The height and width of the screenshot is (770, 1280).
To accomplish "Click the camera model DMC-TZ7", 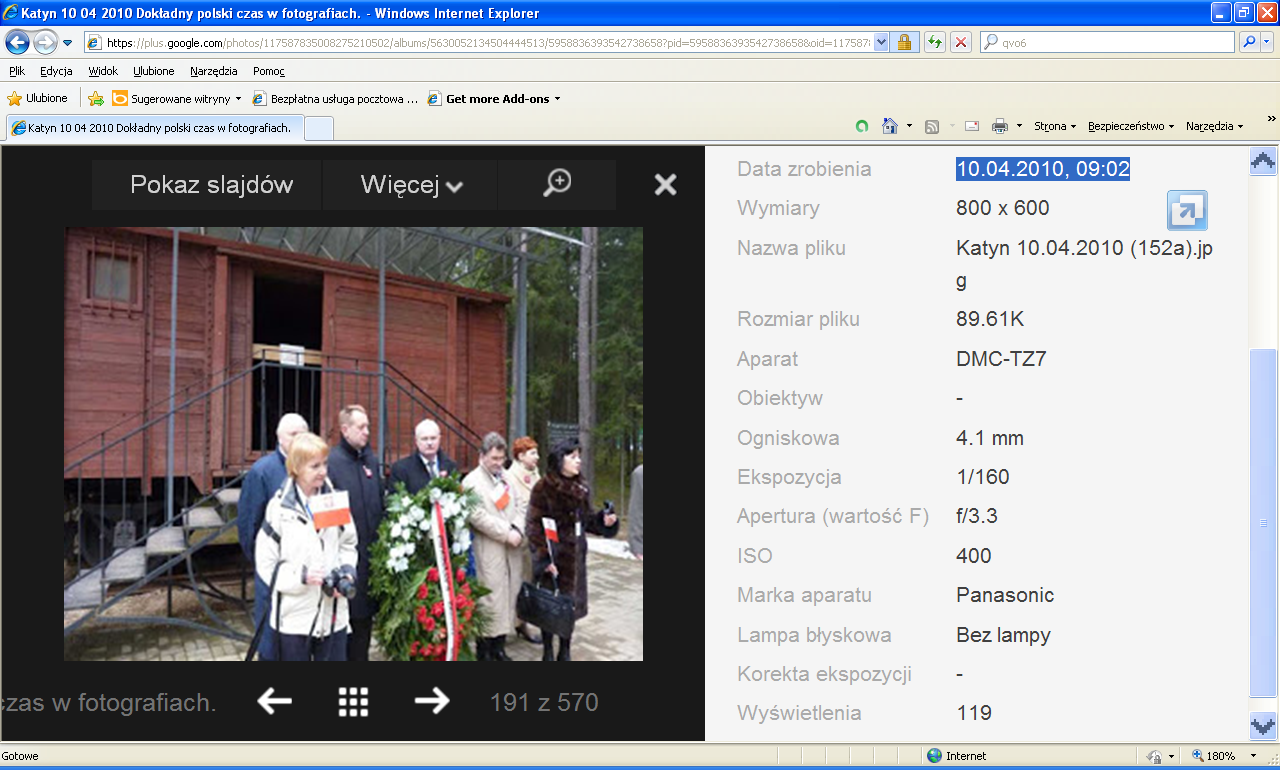I will pyautogui.click(x=1001, y=359).
